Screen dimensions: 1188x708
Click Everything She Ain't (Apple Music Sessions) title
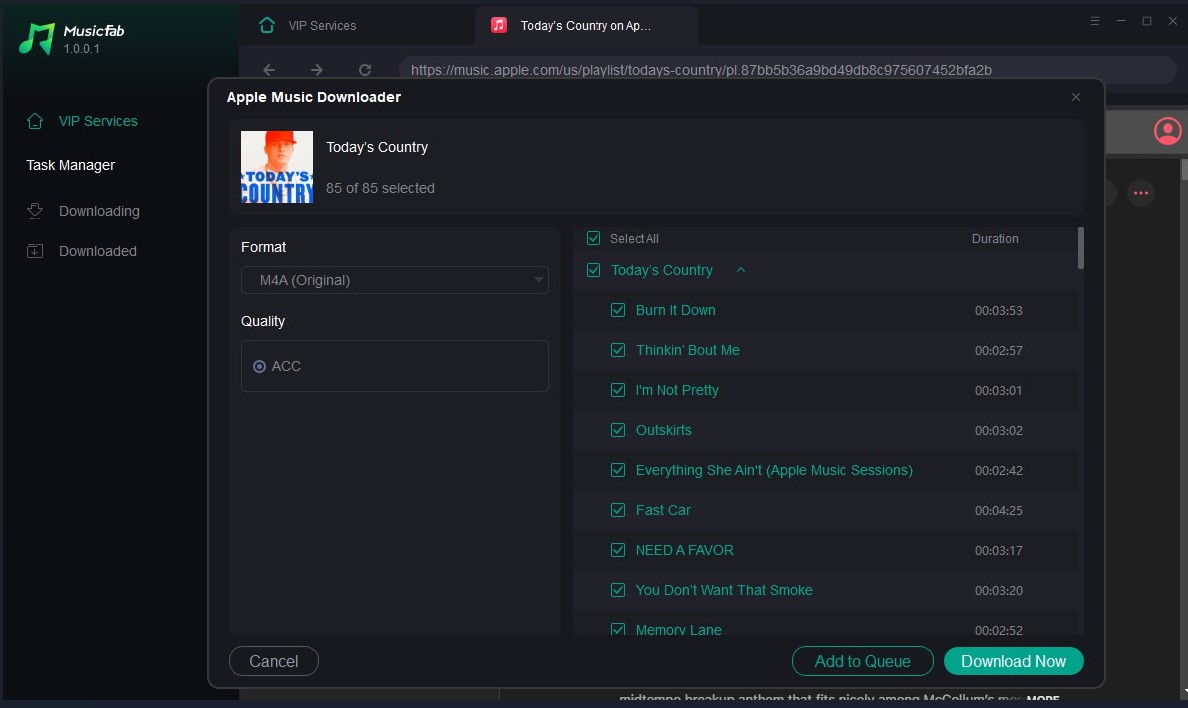coord(774,470)
